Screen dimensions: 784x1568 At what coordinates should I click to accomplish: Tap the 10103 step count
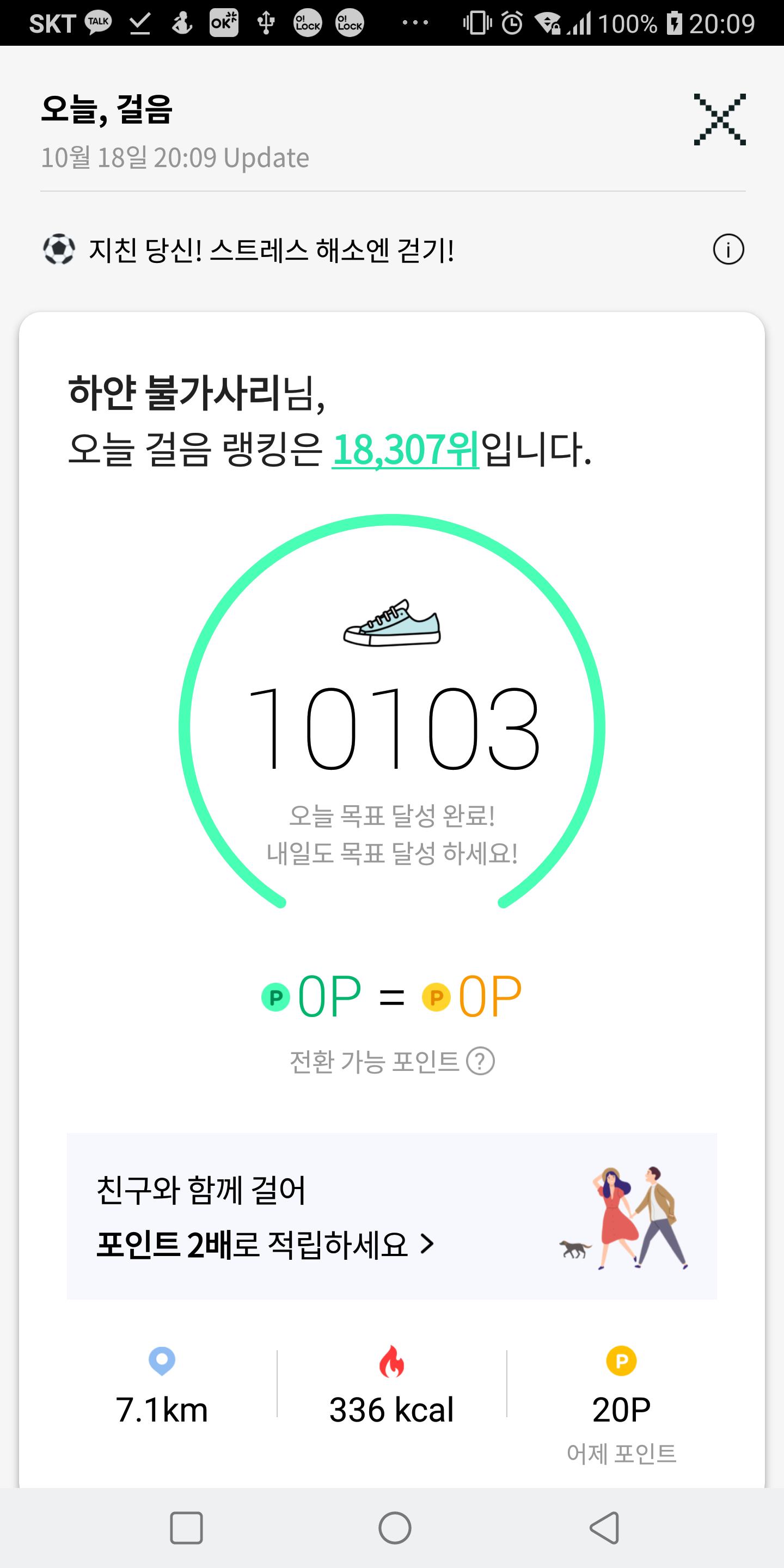click(392, 728)
